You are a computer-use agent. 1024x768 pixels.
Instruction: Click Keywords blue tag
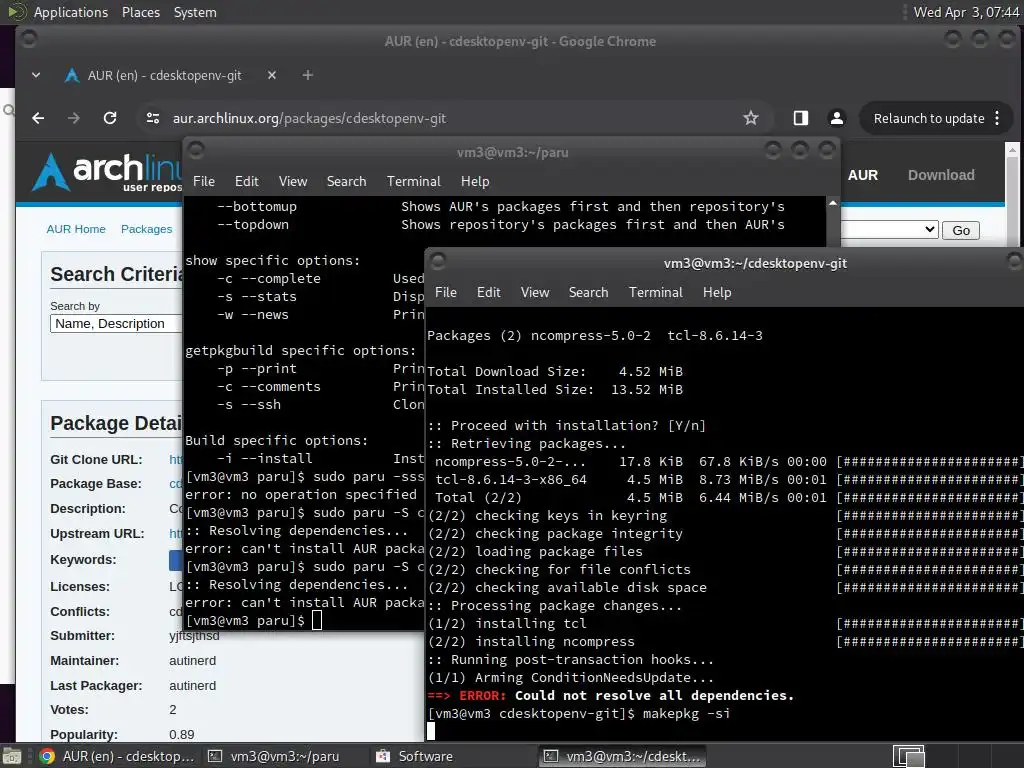pos(175,560)
